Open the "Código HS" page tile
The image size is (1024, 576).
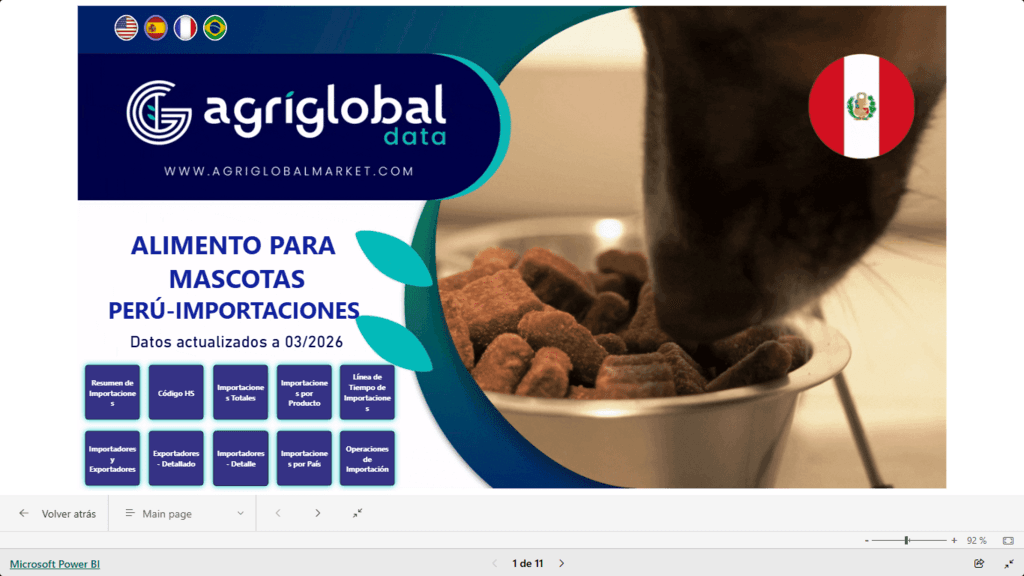176,391
